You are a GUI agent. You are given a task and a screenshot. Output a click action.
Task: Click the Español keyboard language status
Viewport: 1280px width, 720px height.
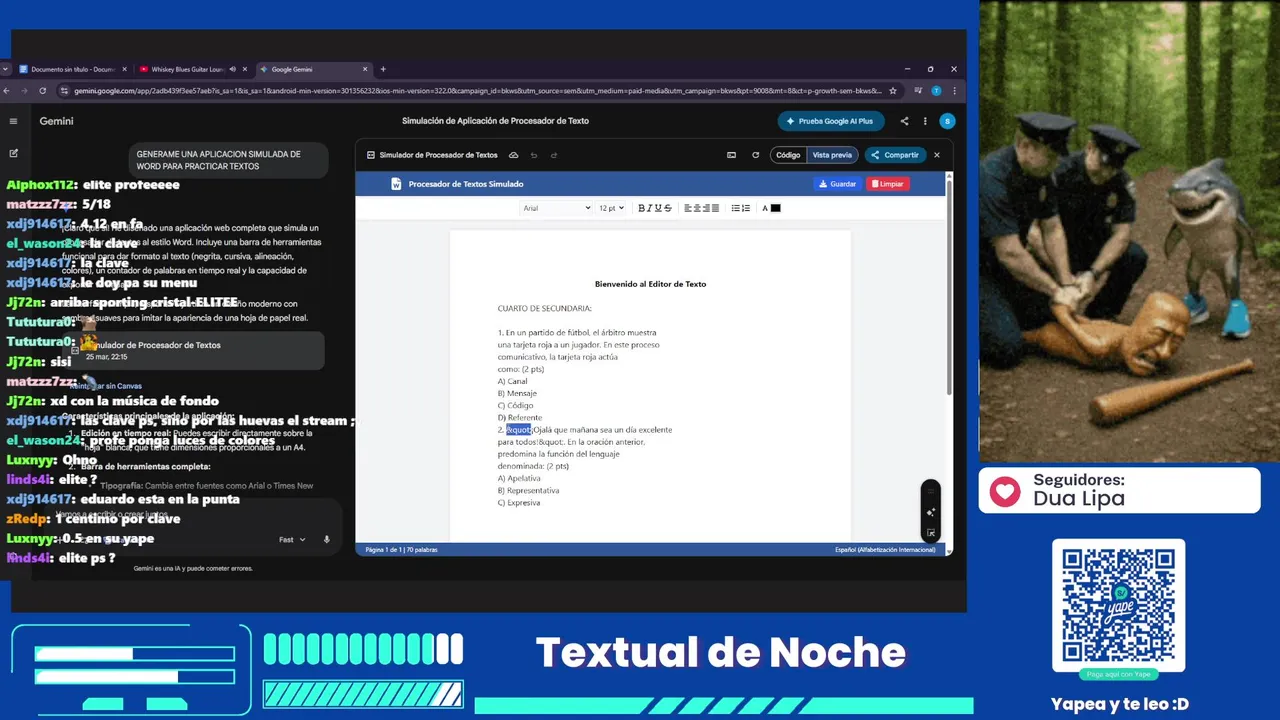888,549
